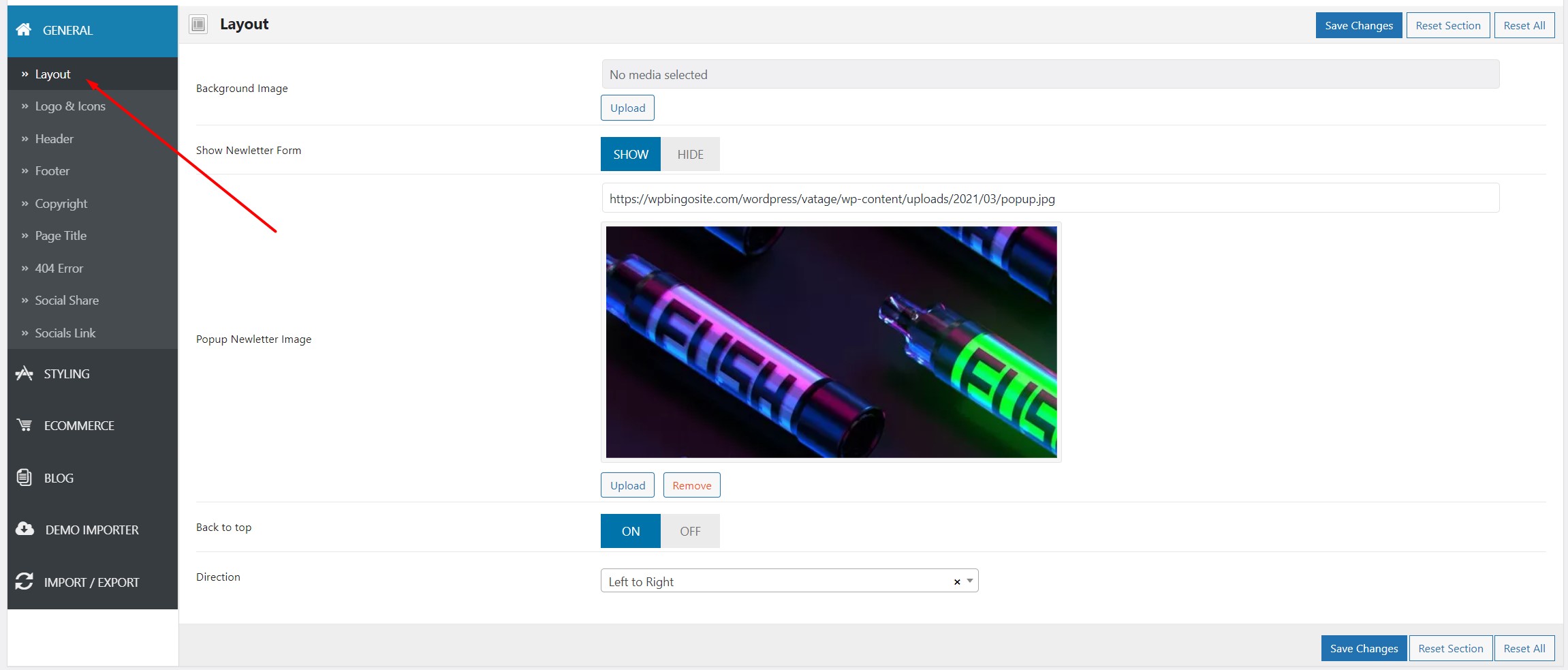The image size is (1568, 670).
Task: Open the DEMO IMPORTER section
Action: (93, 530)
